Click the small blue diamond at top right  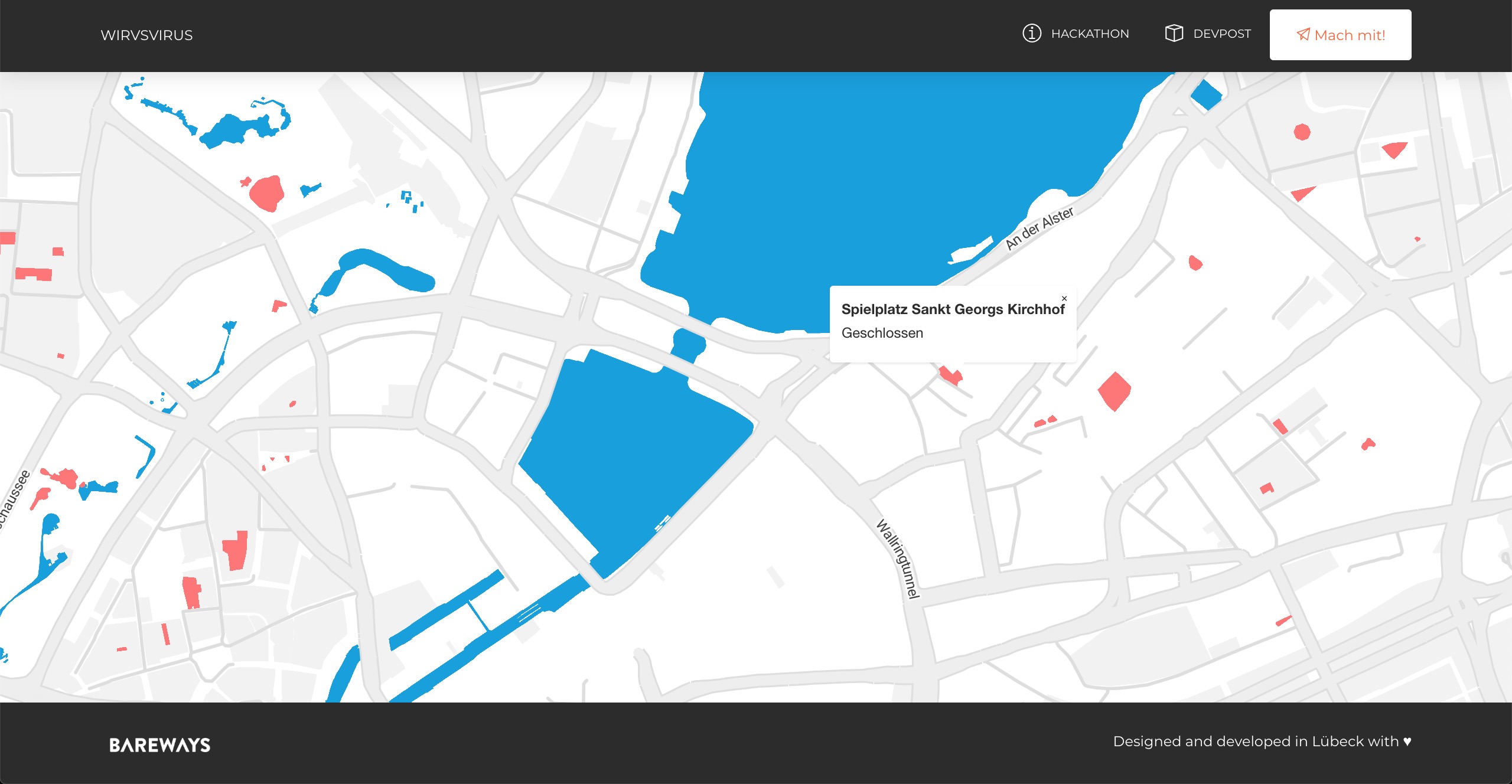click(1206, 95)
